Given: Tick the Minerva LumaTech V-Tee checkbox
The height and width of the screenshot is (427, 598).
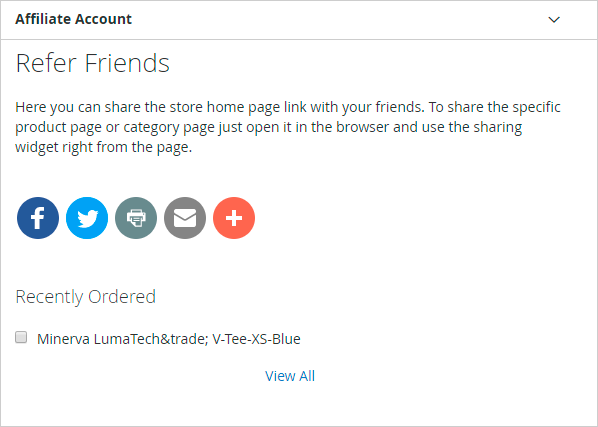Looking at the screenshot, I should tap(21, 337).
